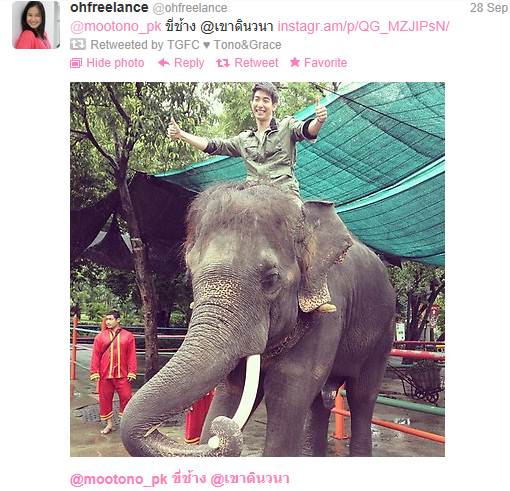The height and width of the screenshot is (491, 510).
Task: Open the elephant photo in full view
Action: [x=257, y=269]
